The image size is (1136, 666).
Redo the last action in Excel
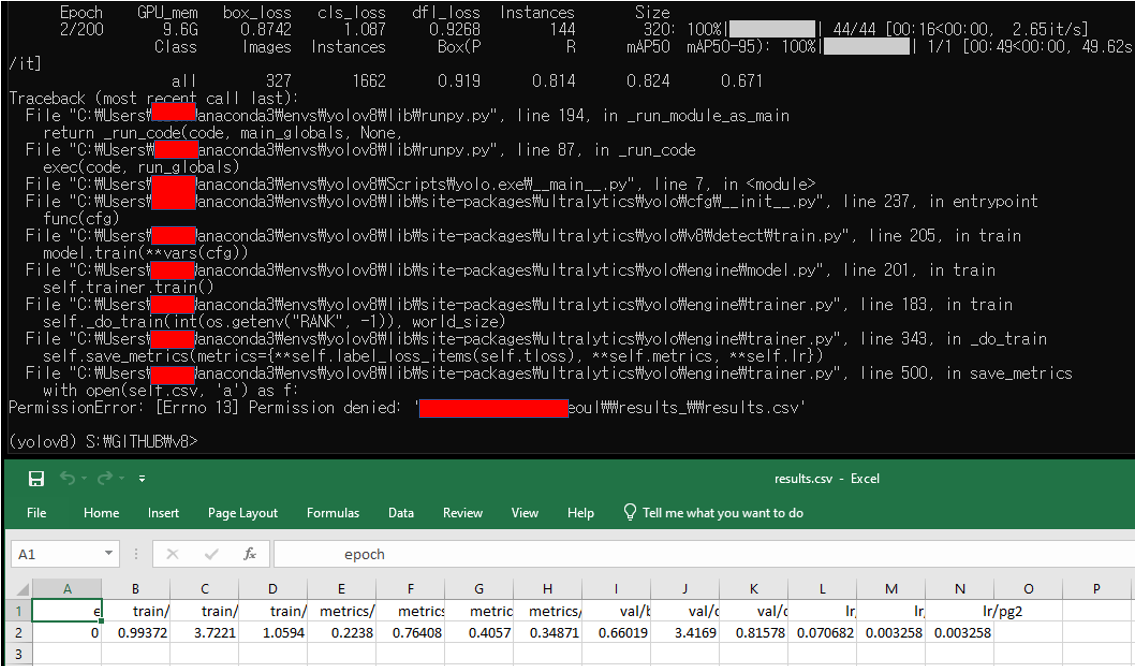[x=104, y=478]
